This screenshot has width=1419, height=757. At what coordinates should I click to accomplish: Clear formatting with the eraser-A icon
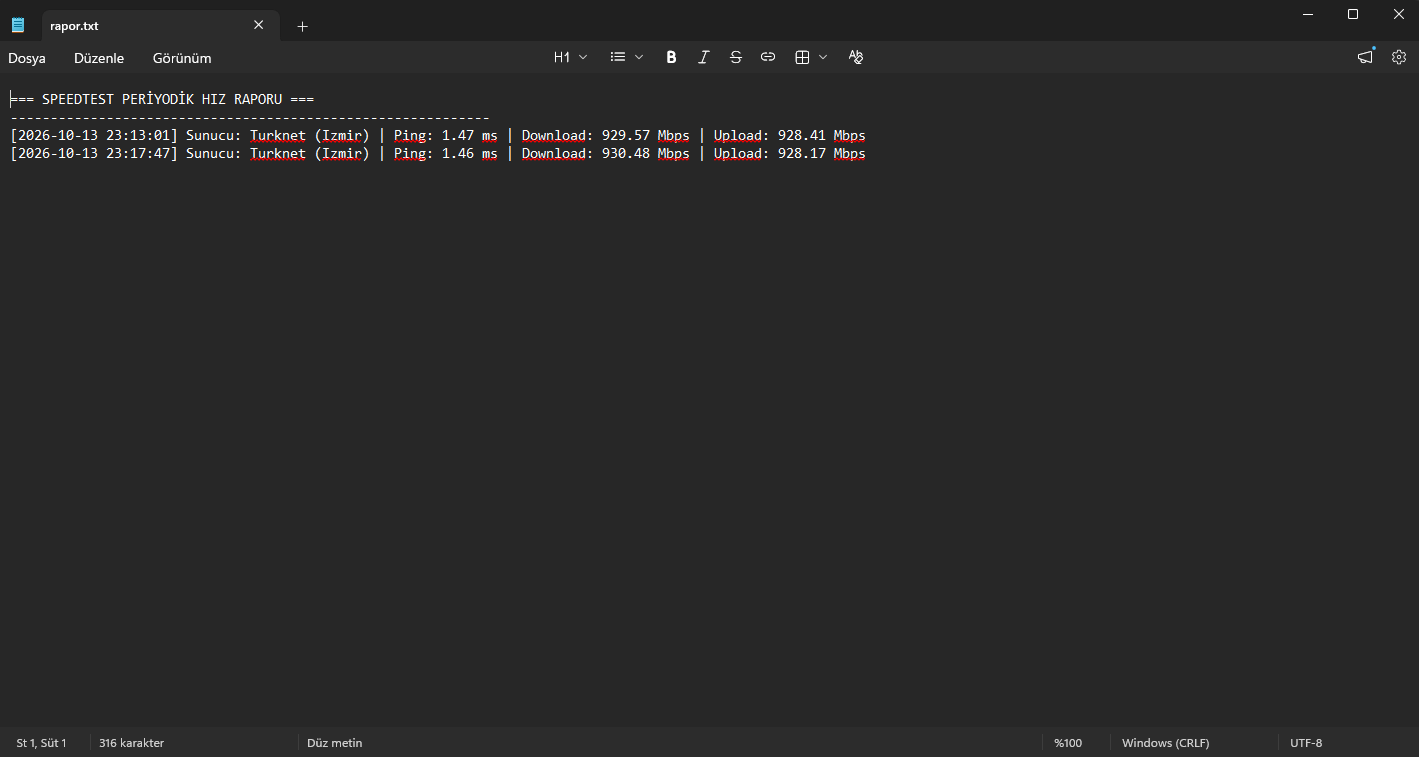[x=855, y=58]
